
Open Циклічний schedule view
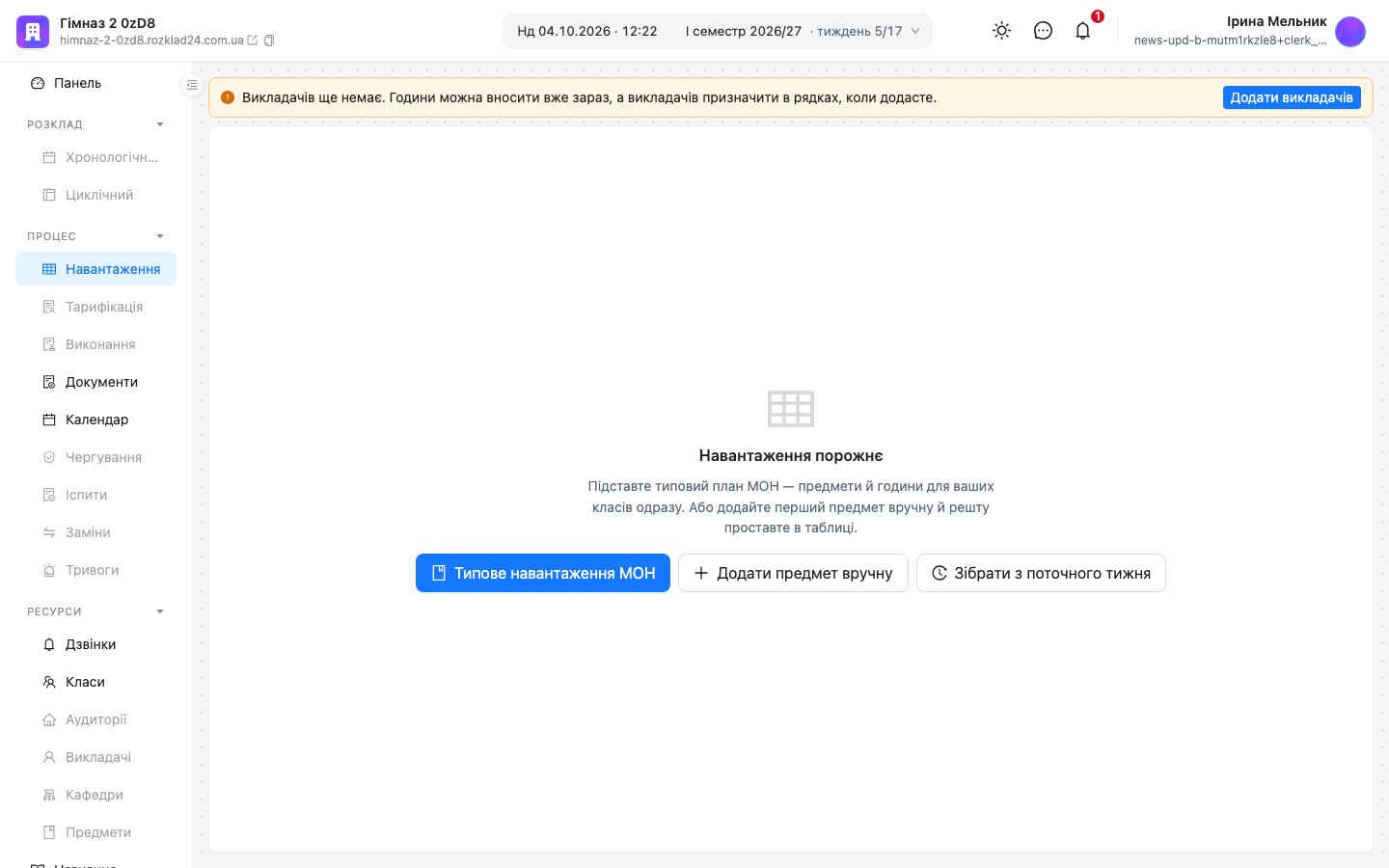(x=95, y=195)
